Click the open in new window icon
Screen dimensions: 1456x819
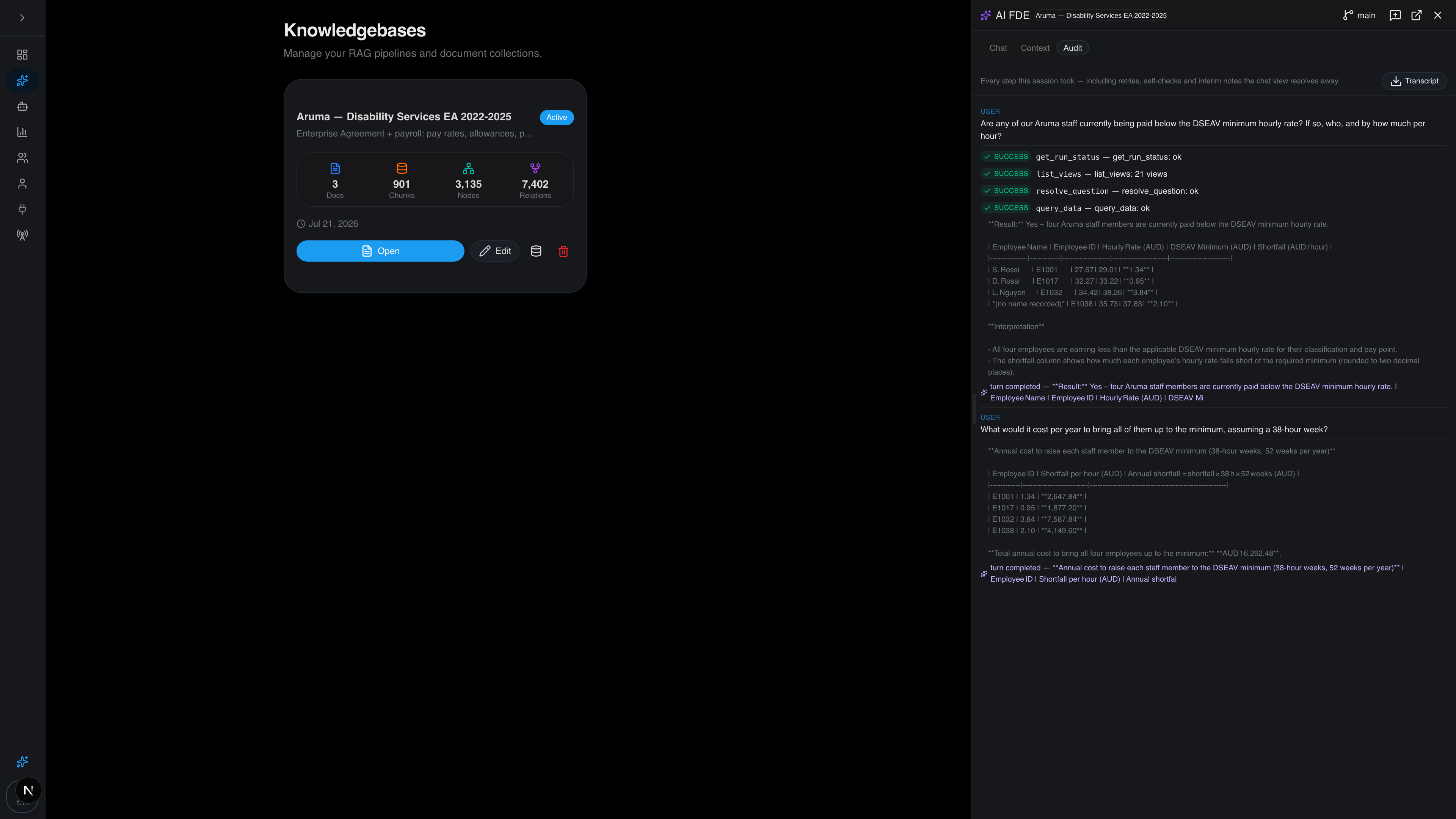pos(1416,15)
